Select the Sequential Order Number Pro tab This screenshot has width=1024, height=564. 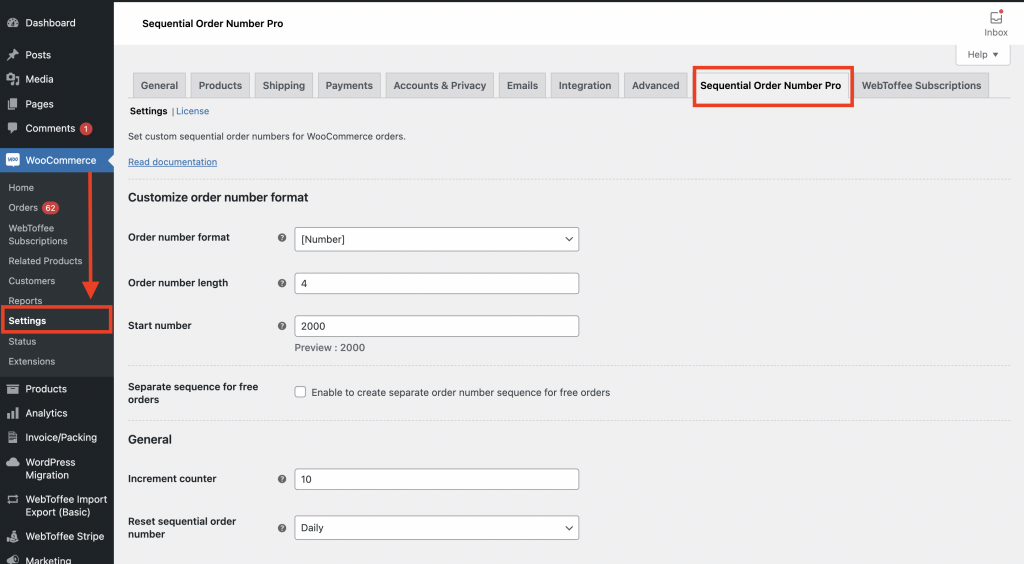coord(771,86)
